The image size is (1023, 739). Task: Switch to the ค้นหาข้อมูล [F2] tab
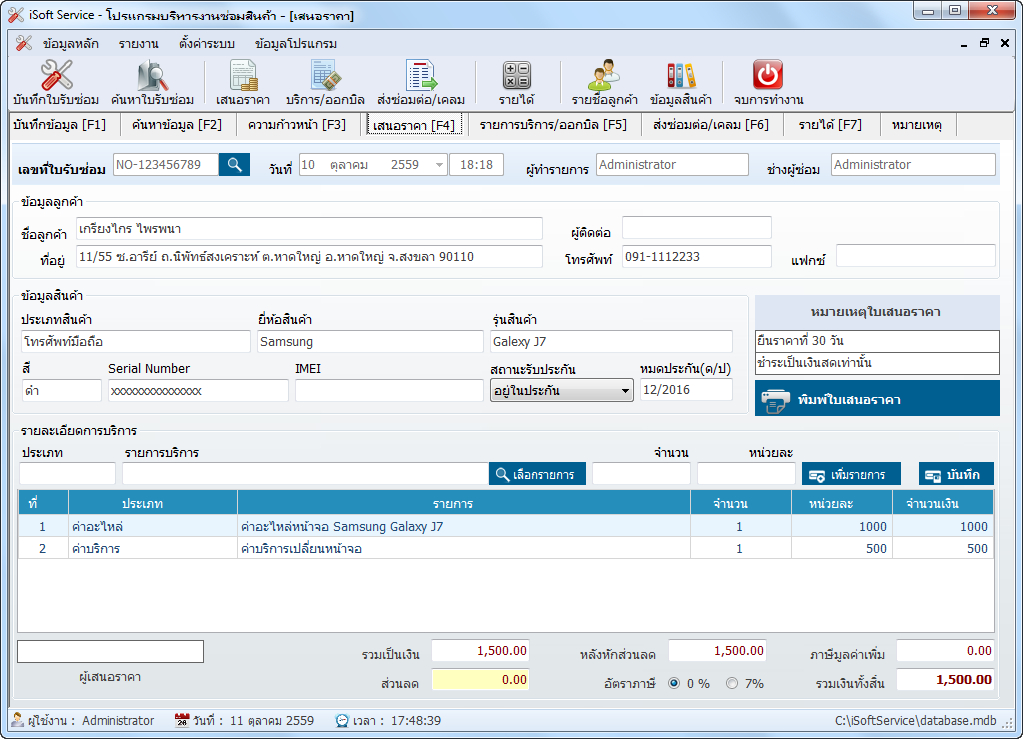click(x=176, y=125)
